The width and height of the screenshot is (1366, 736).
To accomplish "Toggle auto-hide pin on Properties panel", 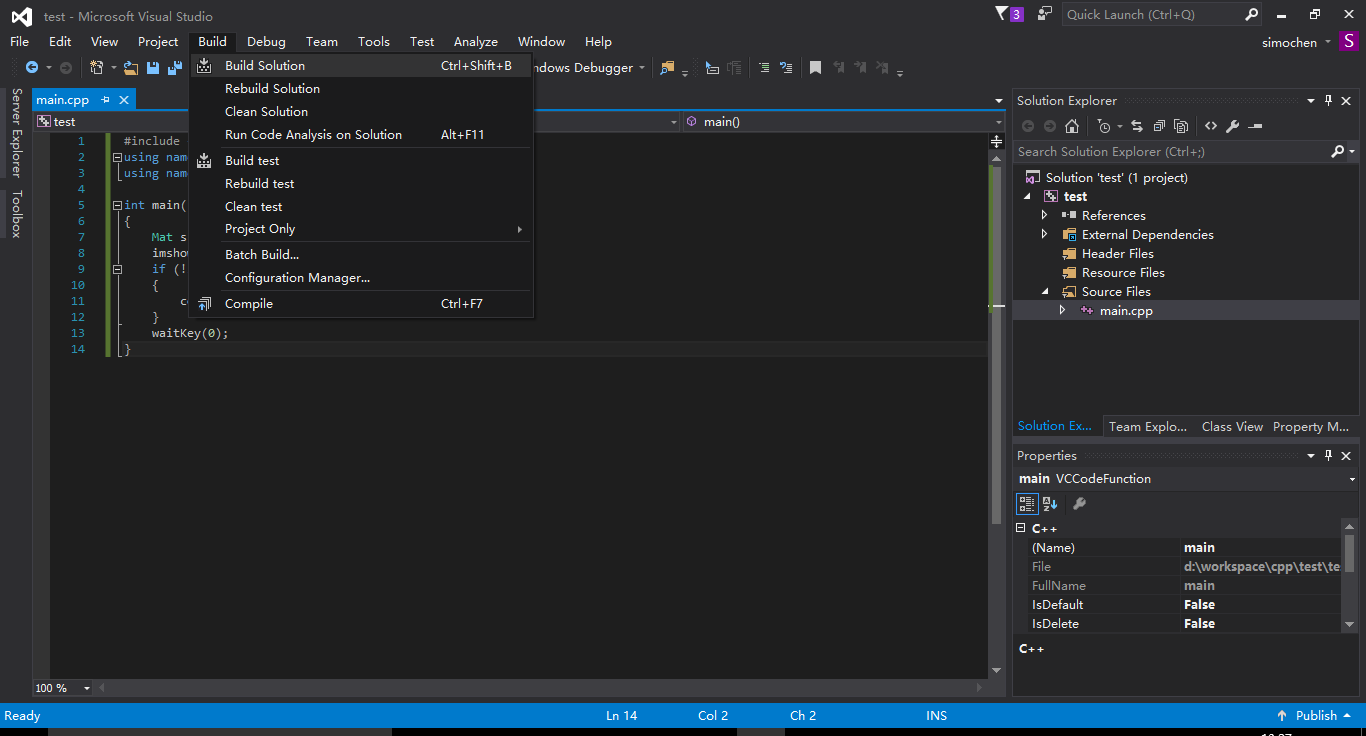I will (x=1329, y=456).
